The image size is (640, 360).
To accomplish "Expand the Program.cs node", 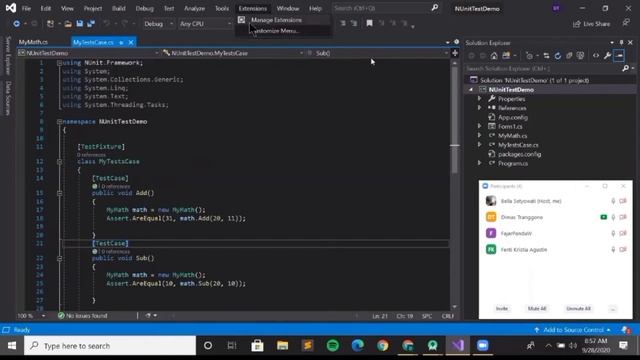I will [x=480, y=163].
